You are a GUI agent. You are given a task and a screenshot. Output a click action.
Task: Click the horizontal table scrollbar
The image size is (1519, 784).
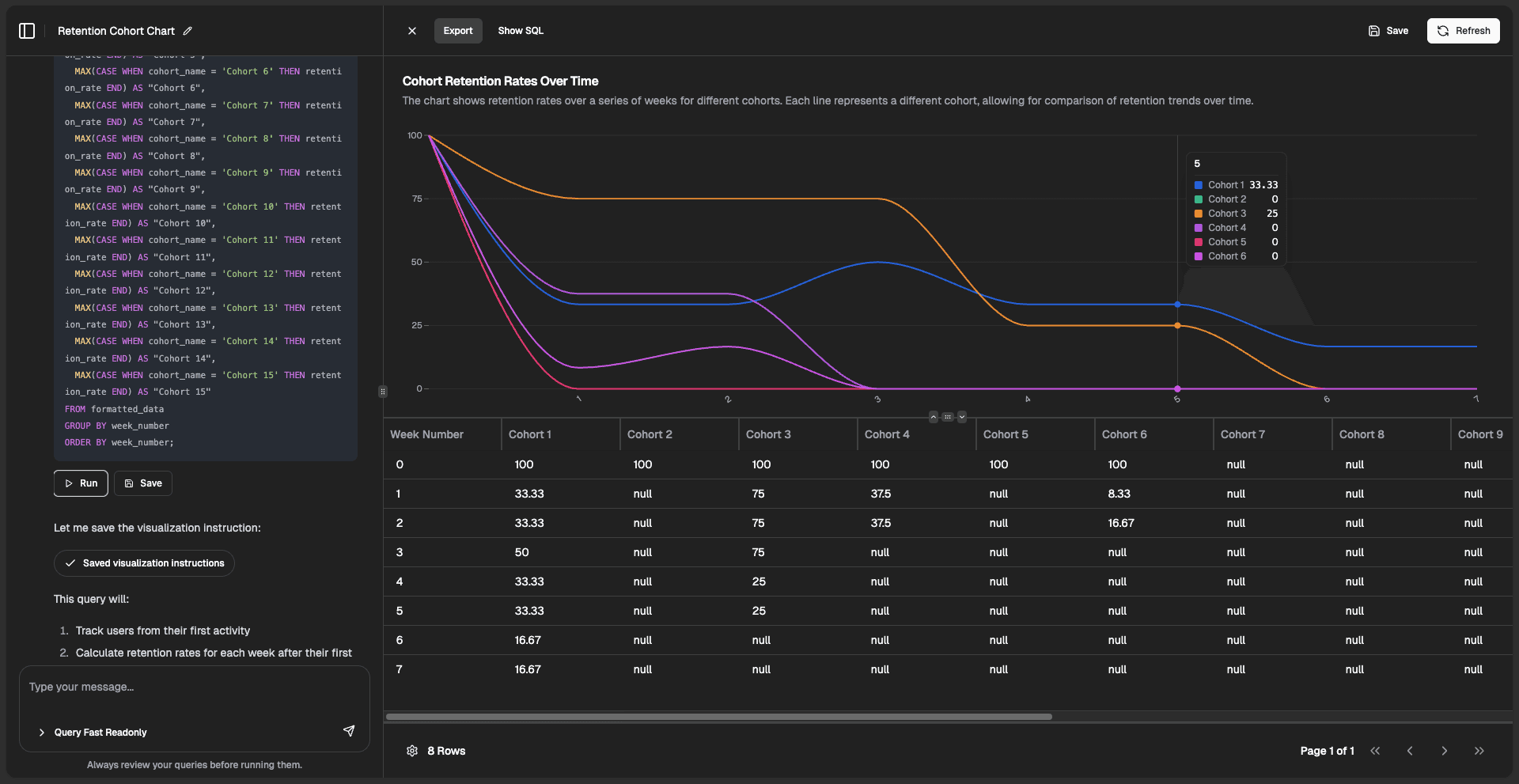point(718,717)
